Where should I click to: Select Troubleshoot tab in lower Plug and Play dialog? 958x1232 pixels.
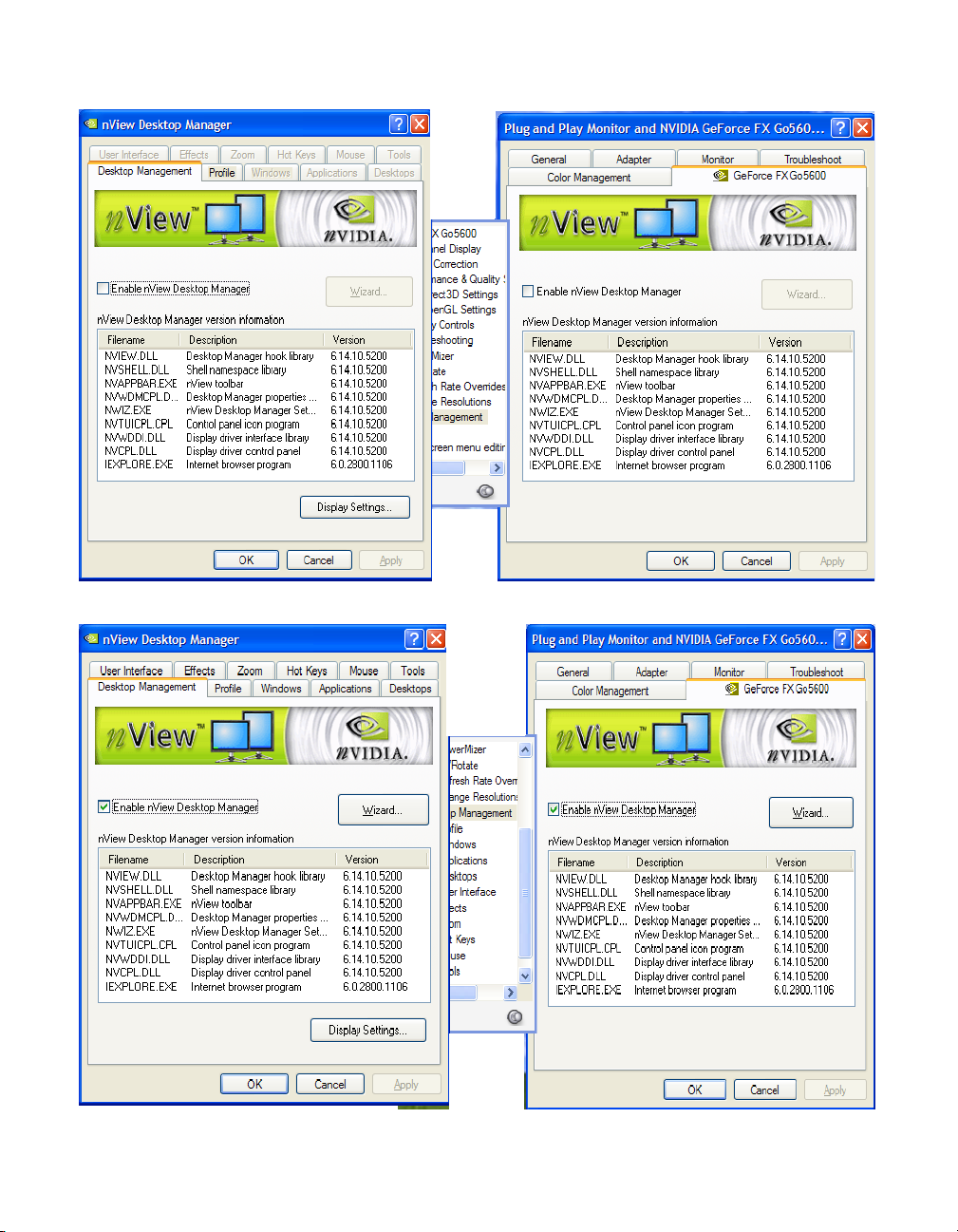(x=817, y=672)
